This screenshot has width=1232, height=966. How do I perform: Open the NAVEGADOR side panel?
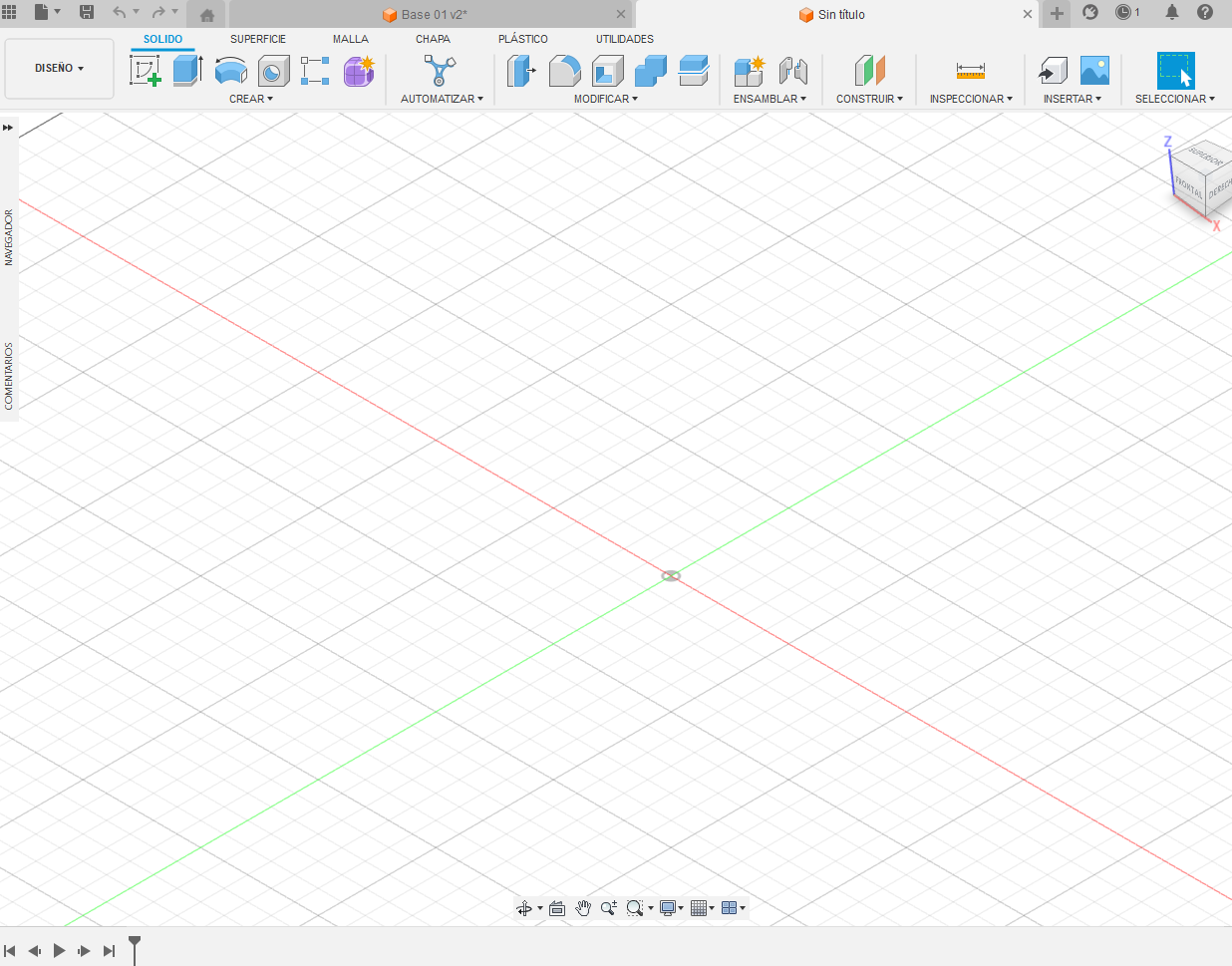point(9,237)
